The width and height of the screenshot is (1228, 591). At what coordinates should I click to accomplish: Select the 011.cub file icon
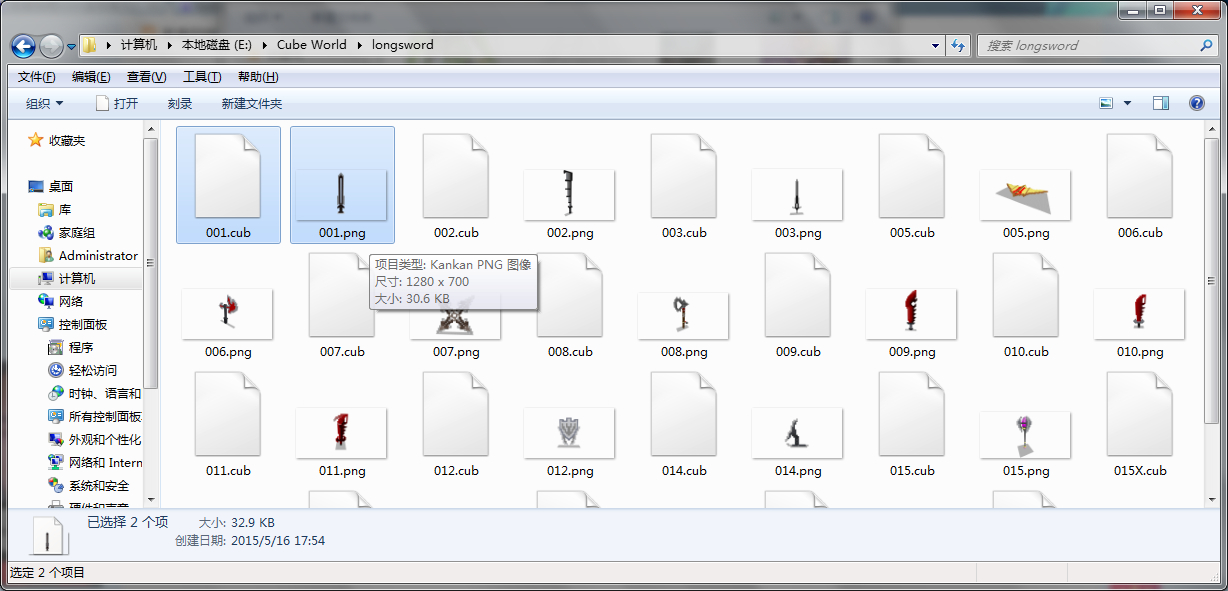click(228, 414)
